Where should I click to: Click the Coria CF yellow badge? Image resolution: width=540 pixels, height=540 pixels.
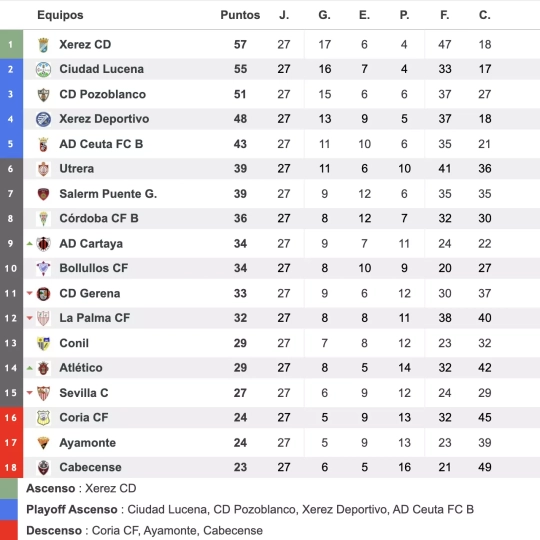click(x=43, y=418)
